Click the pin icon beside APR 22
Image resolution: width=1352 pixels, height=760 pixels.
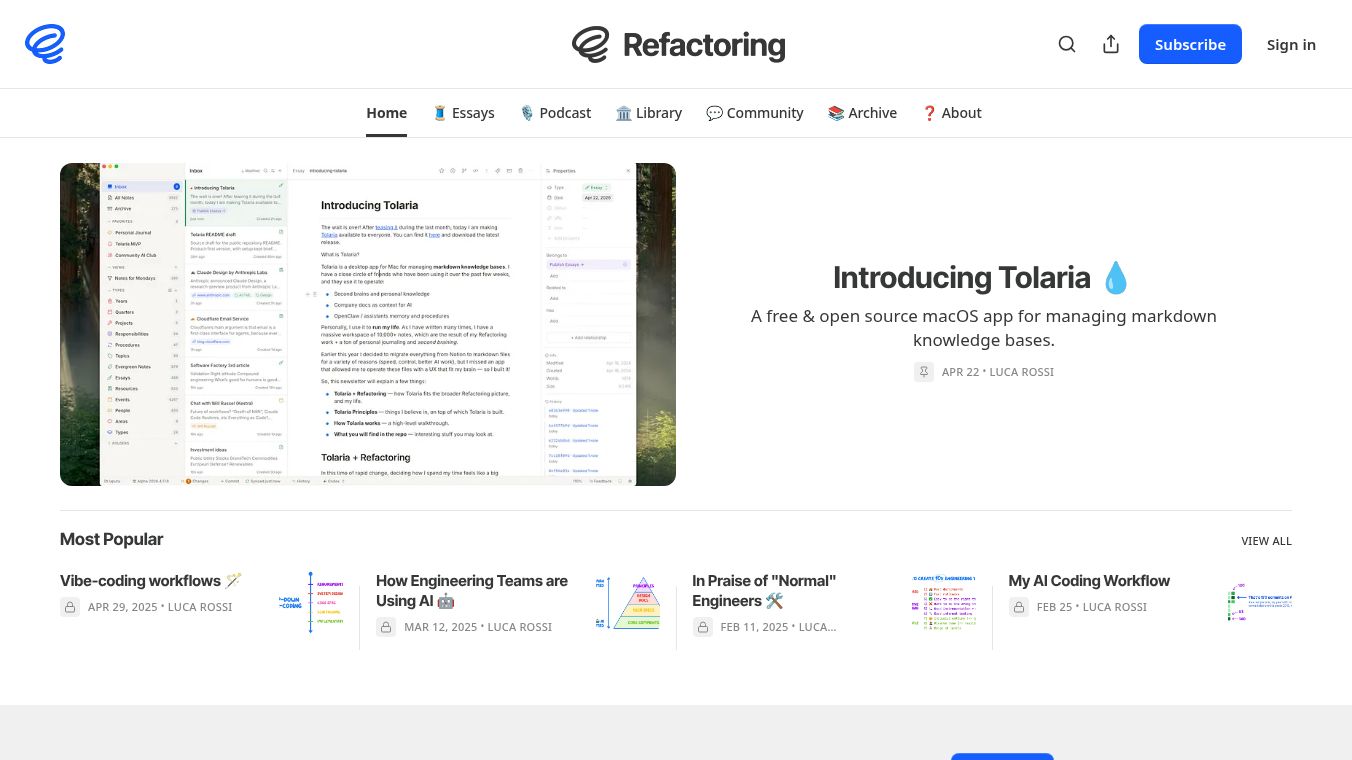point(924,372)
